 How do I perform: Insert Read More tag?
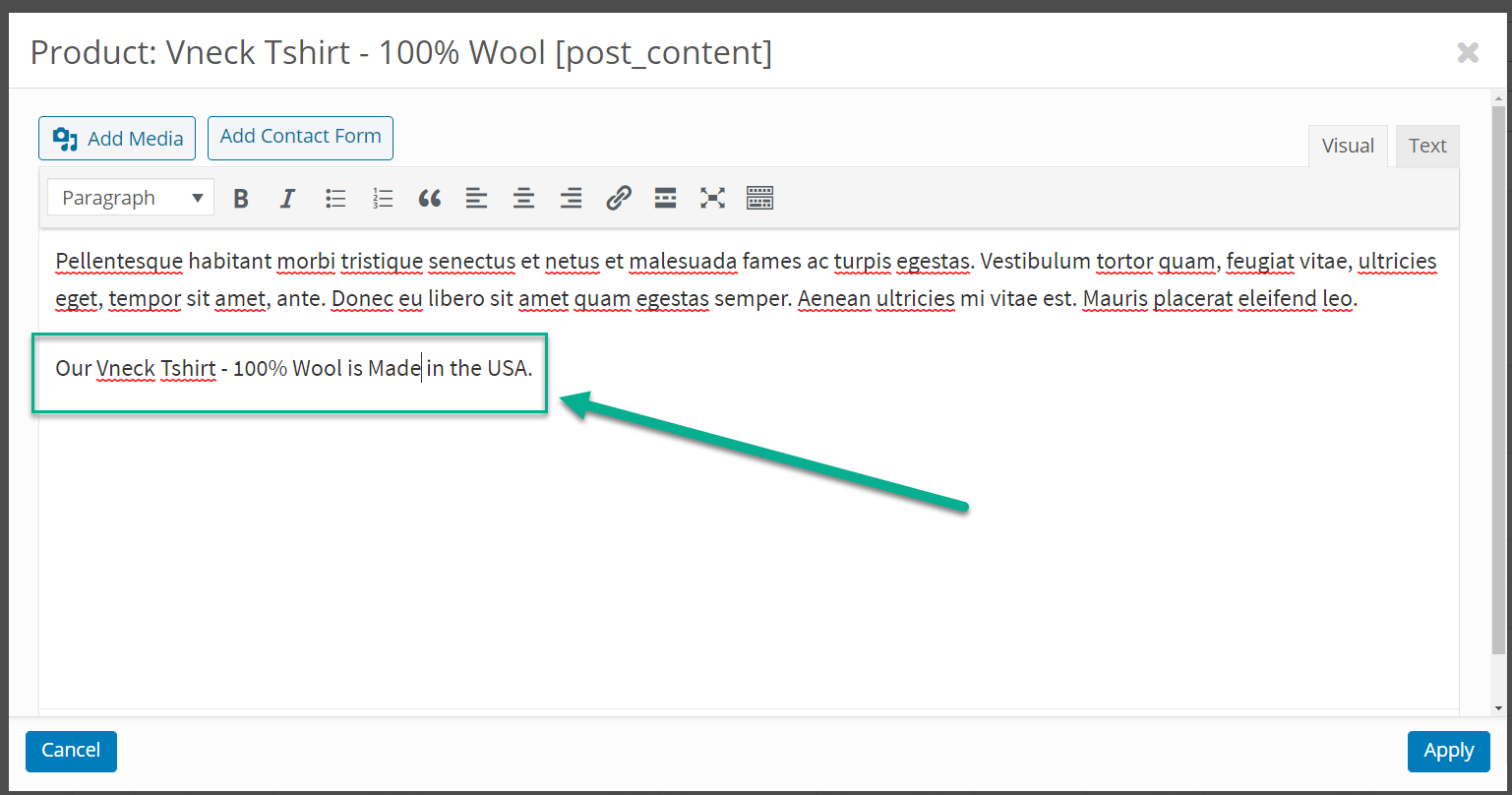(665, 199)
